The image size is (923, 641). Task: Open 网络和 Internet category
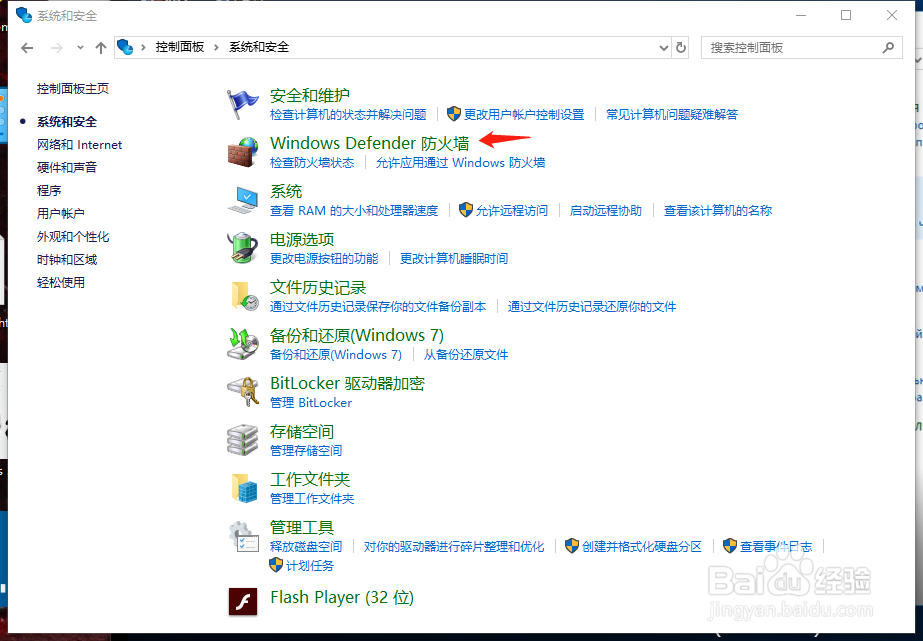[79, 145]
